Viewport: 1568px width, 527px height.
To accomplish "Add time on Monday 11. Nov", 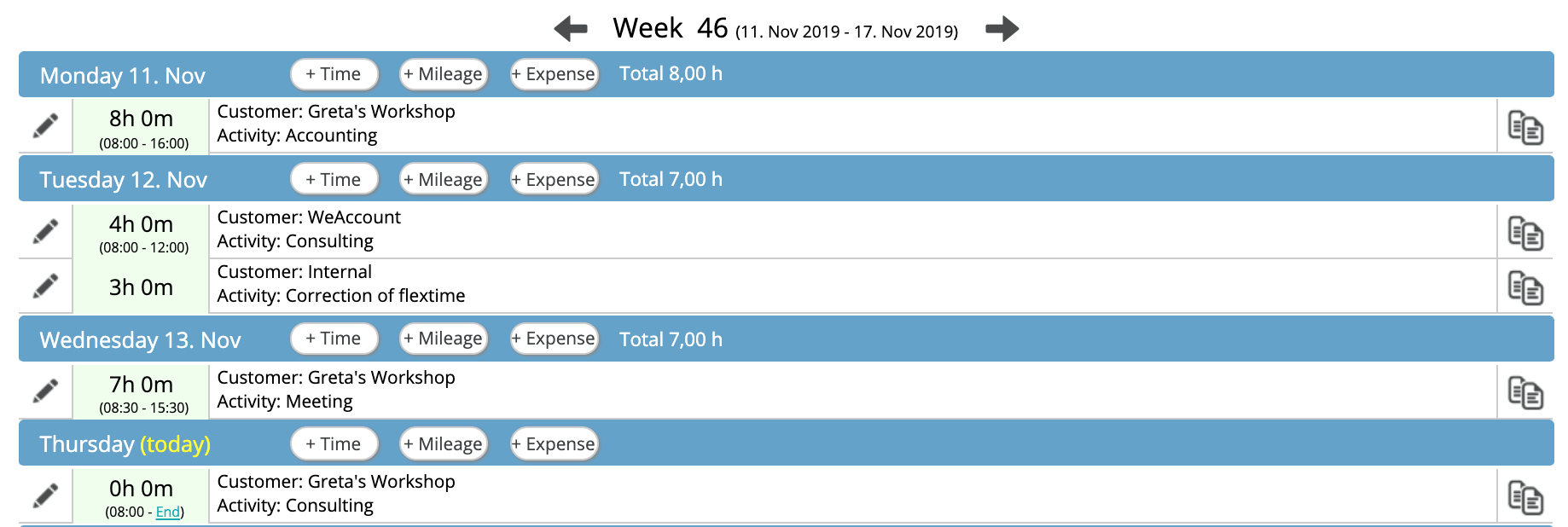I will (334, 74).
